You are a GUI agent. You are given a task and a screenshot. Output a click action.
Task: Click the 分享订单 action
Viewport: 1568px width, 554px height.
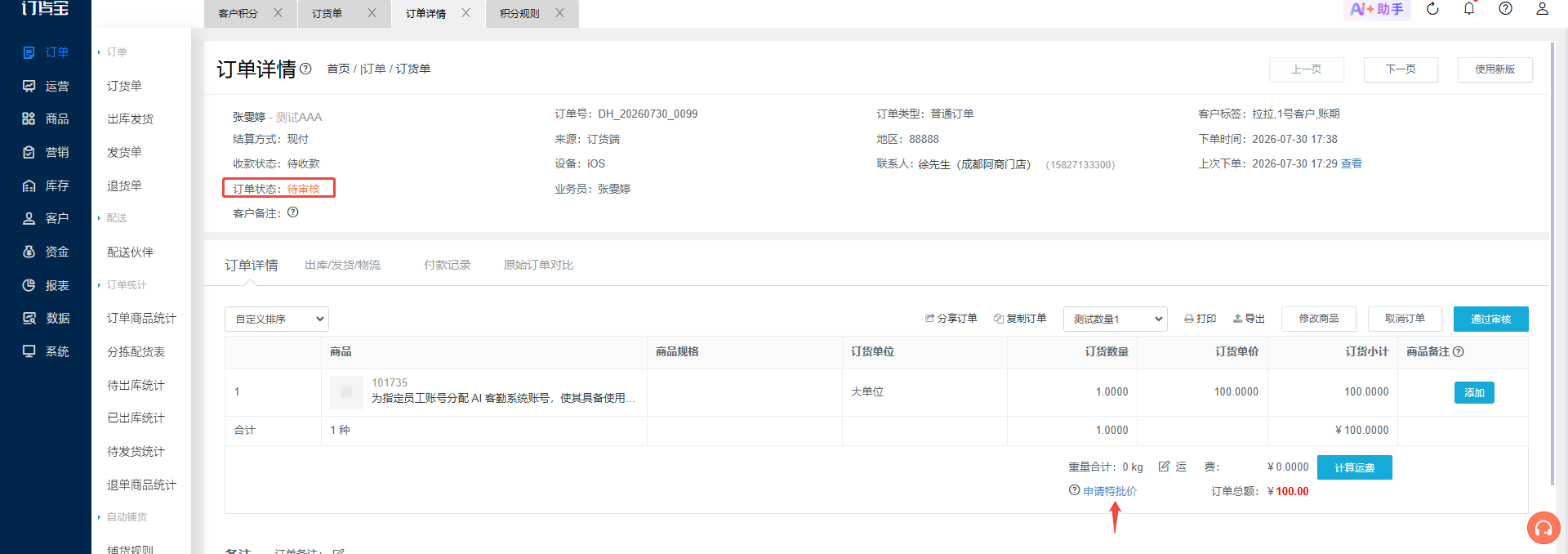click(x=951, y=319)
